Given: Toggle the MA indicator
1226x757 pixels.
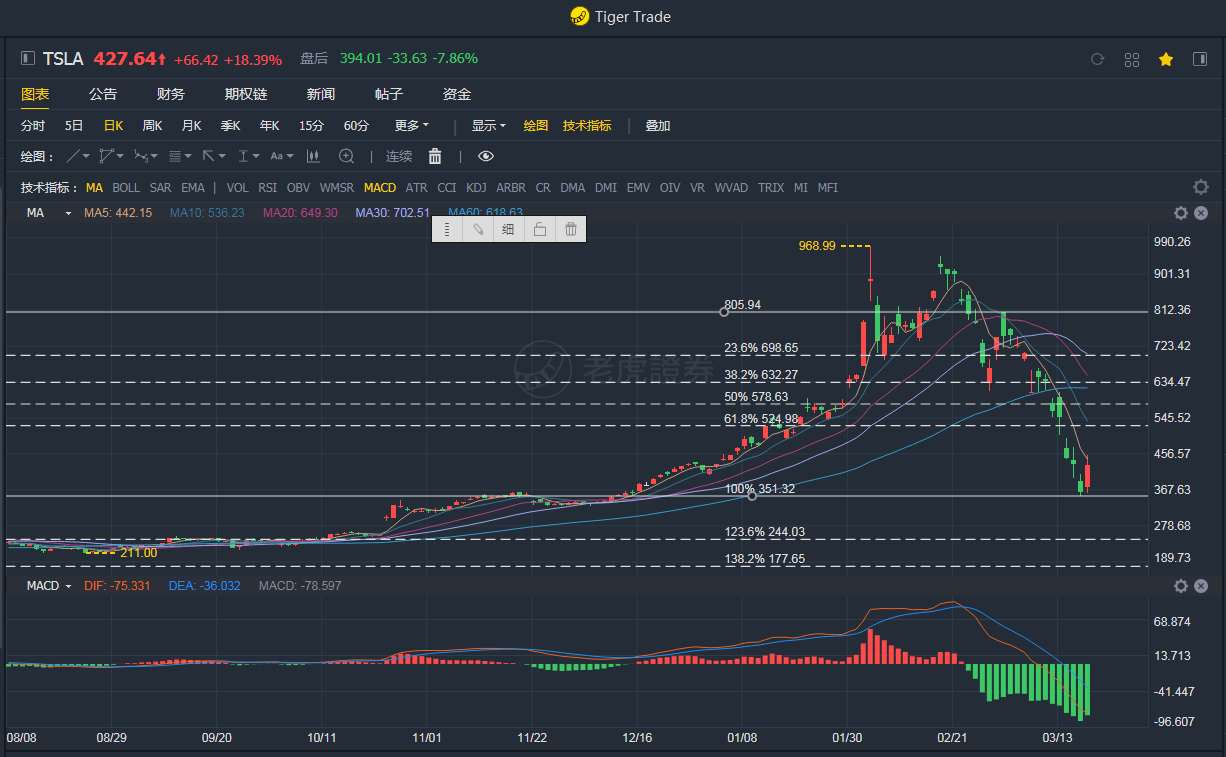Looking at the screenshot, I should [x=94, y=188].
